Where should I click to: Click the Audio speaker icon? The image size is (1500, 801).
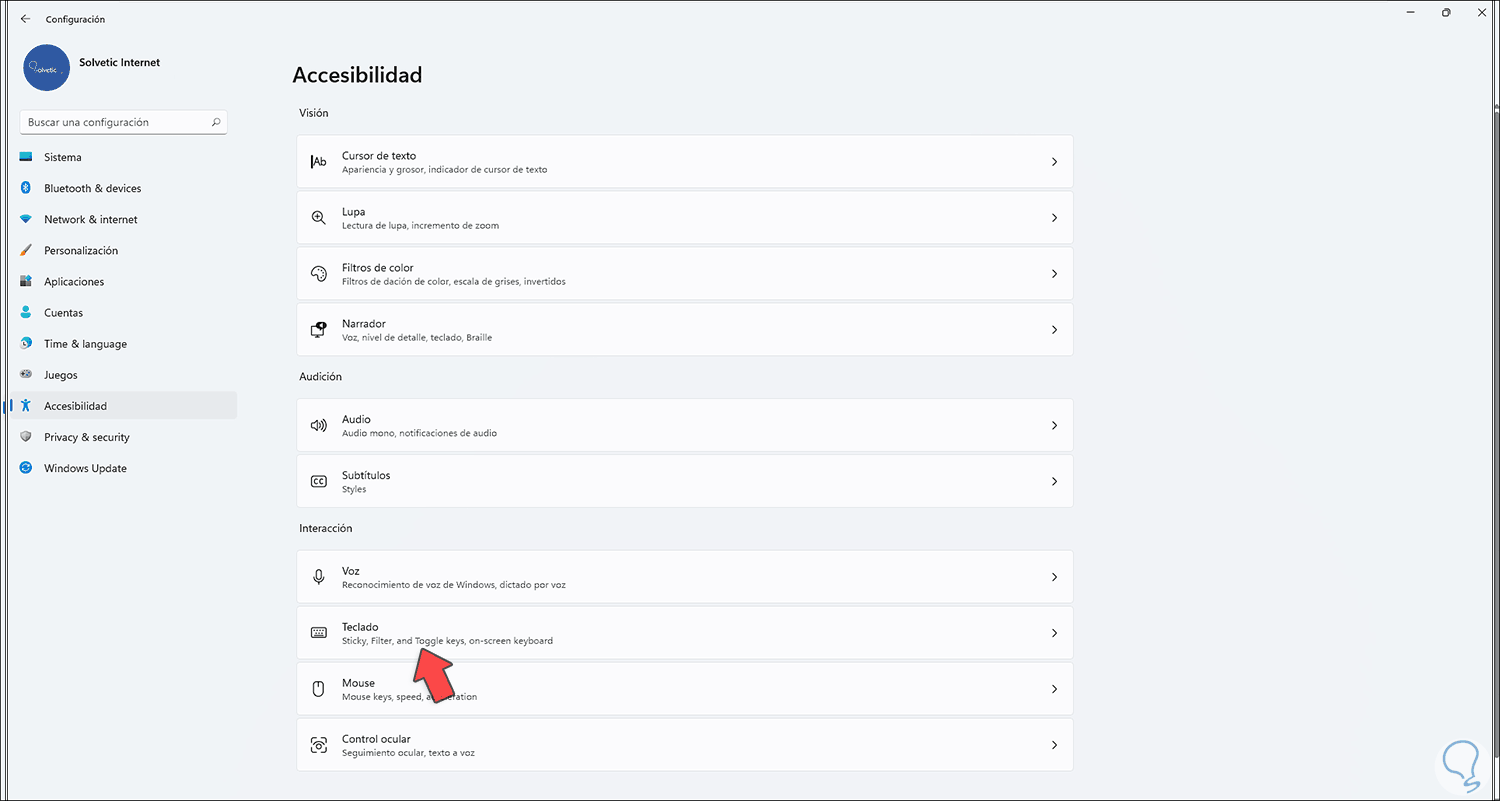(319, 425)
